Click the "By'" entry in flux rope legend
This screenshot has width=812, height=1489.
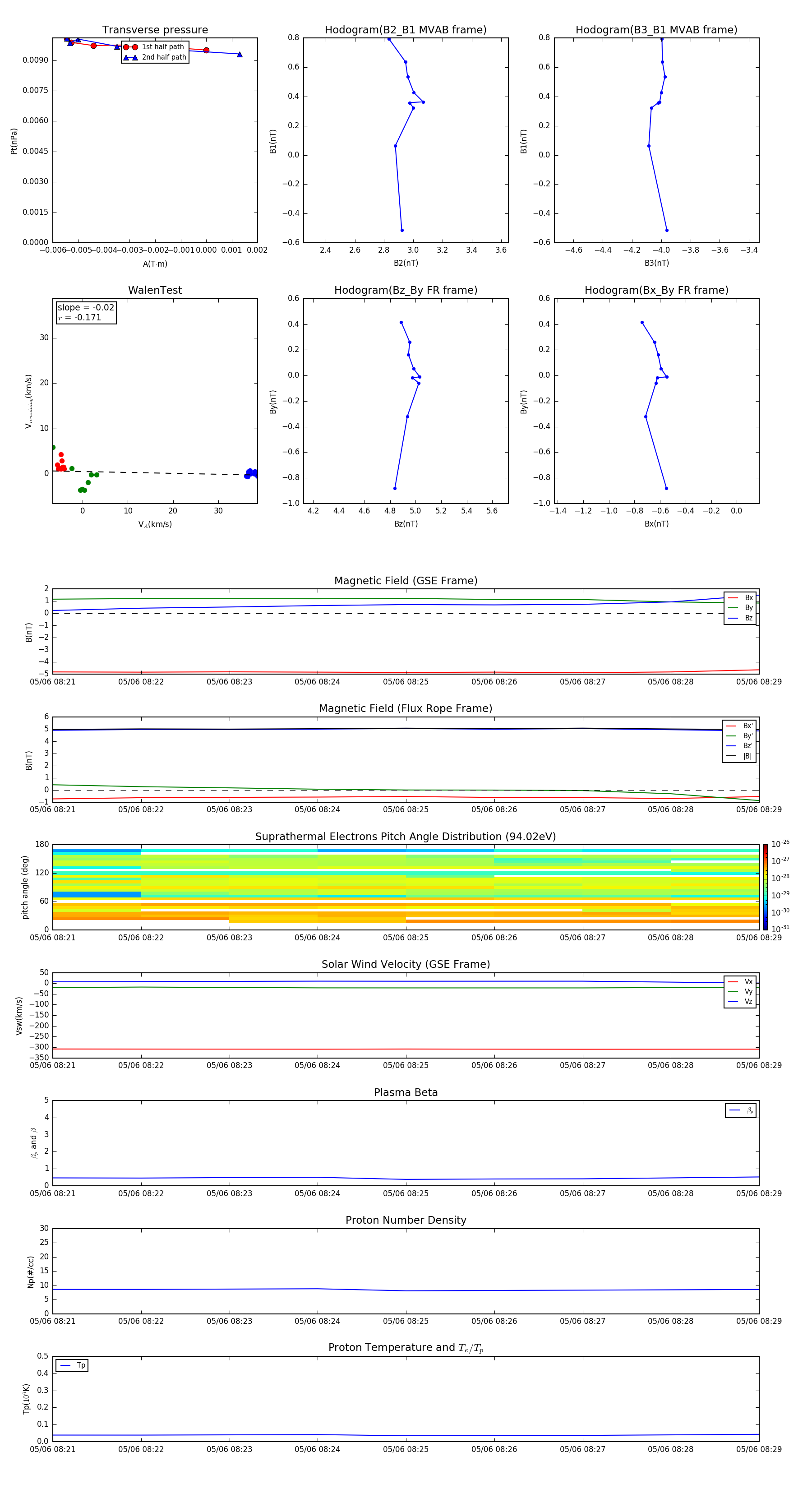(739, 736)
